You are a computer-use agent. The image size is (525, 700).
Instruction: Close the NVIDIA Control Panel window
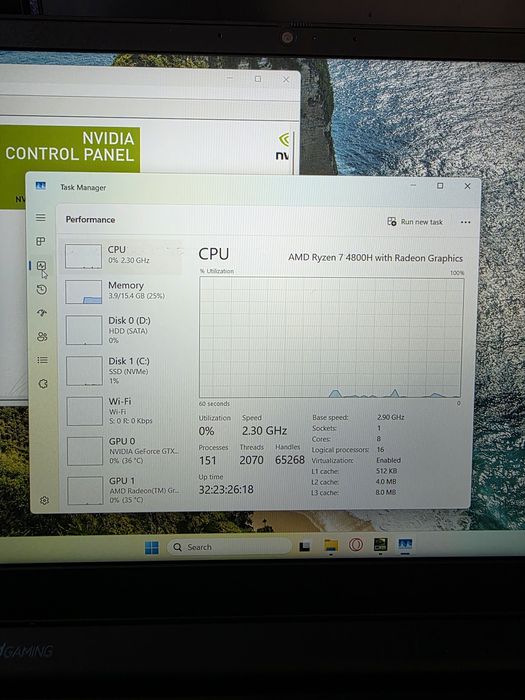(x=286, y=79)
